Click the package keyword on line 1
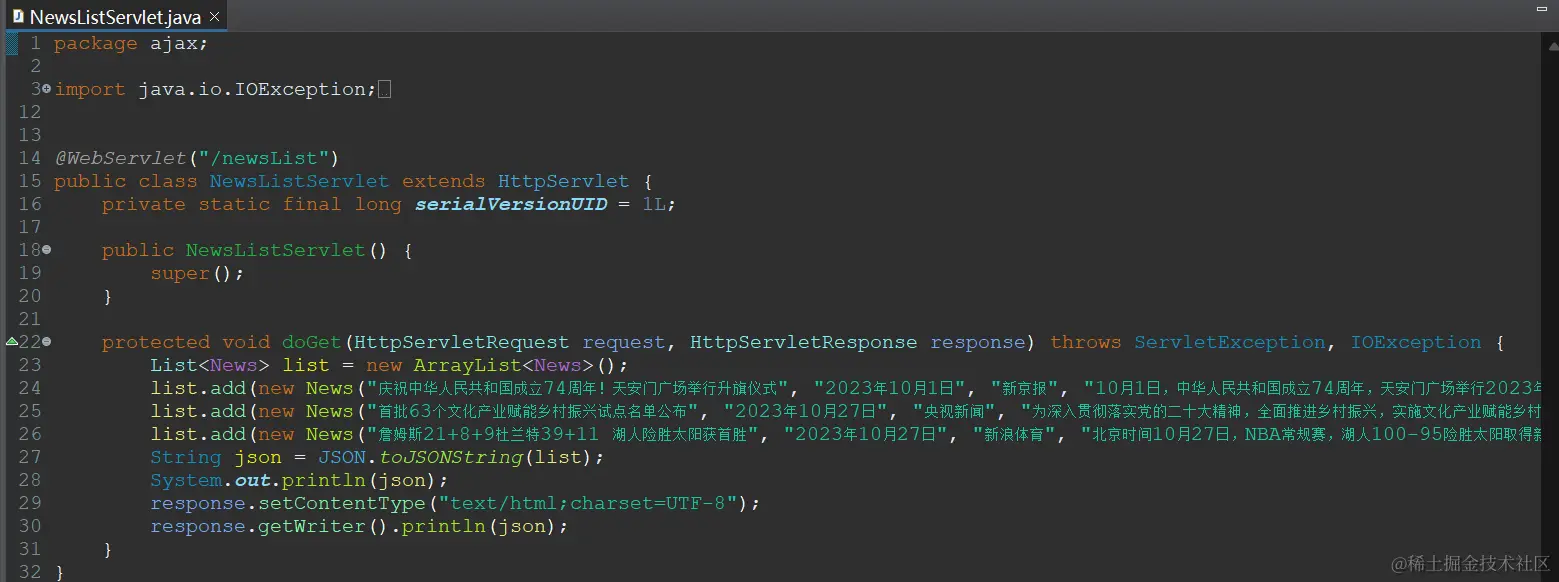Viewport: 1559px width, 582px height. point(96,43)
